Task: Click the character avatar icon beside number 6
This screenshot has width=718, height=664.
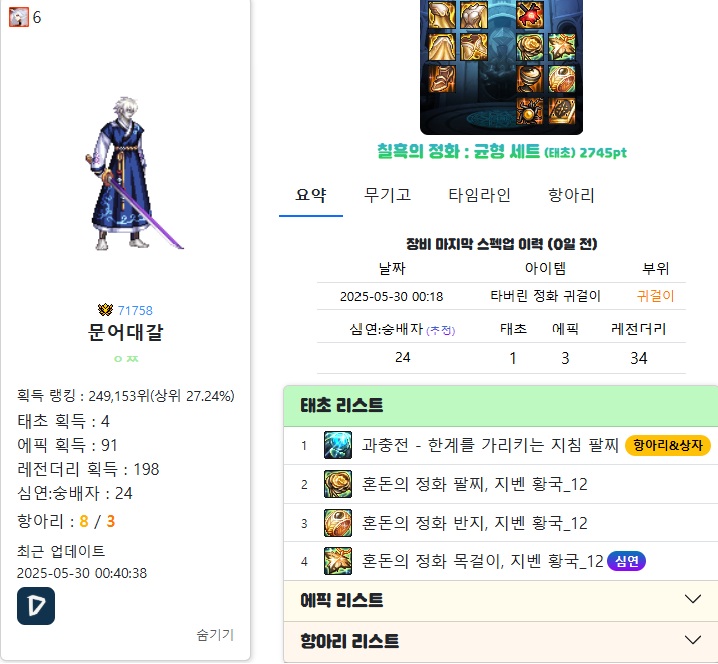Action: 19,17
